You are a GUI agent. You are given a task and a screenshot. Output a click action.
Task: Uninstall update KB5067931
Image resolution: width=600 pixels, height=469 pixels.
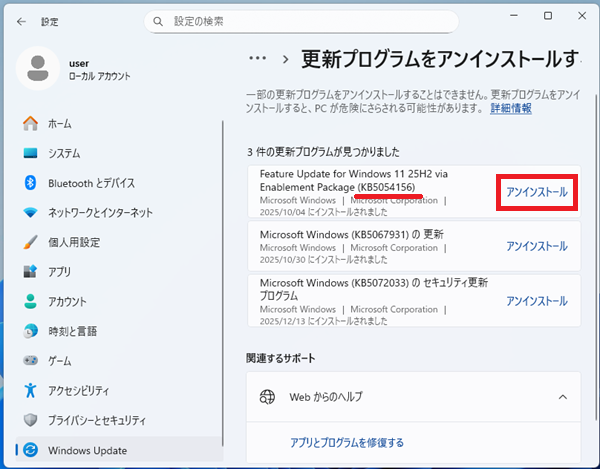point(536,246)
